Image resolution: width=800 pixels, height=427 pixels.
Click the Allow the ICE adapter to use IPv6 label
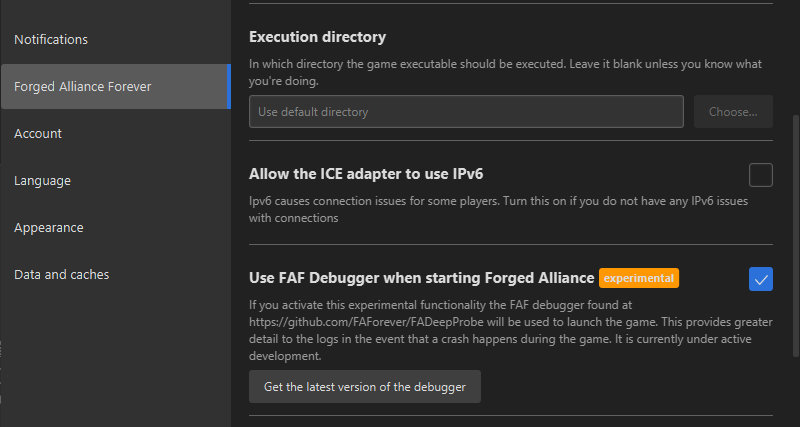click(366, 174)
